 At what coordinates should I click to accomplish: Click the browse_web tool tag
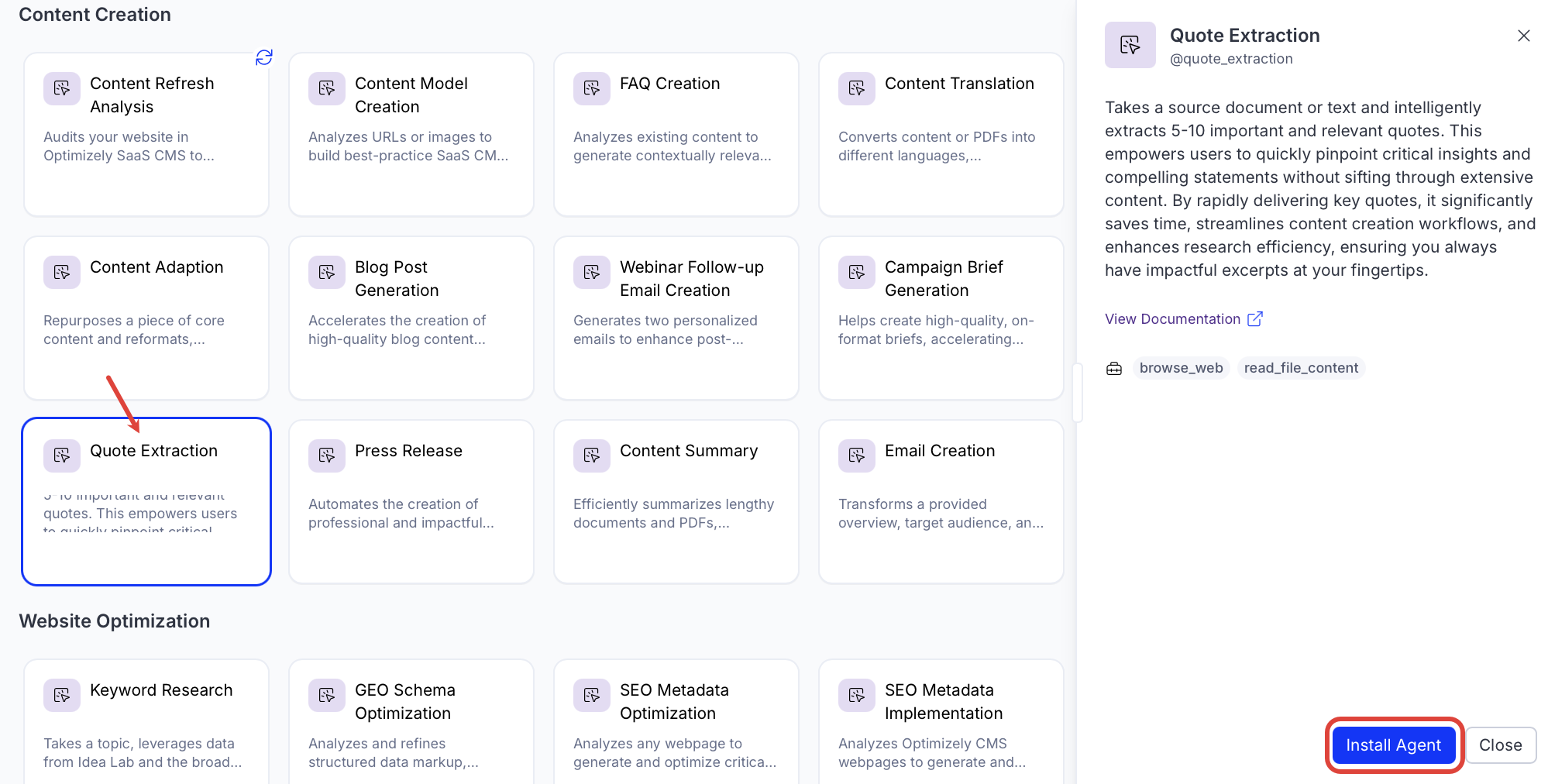tap(1181, 368)
